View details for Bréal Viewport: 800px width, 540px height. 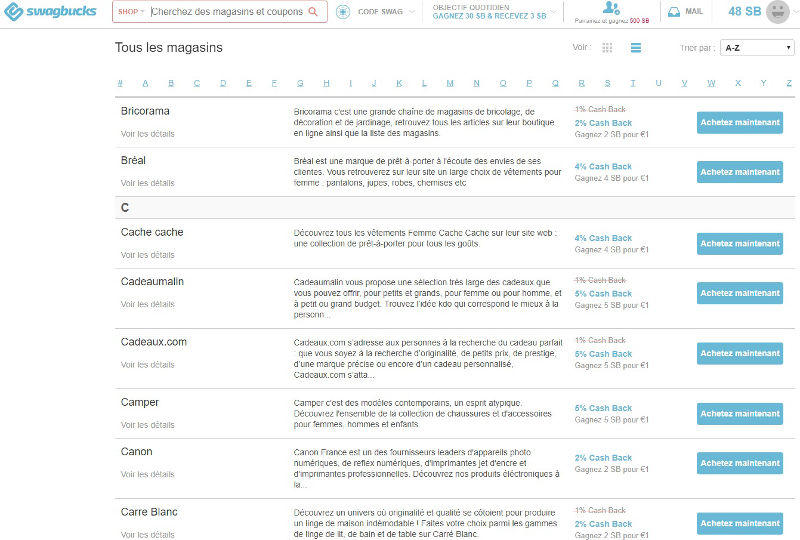click(x=147, y=183)
